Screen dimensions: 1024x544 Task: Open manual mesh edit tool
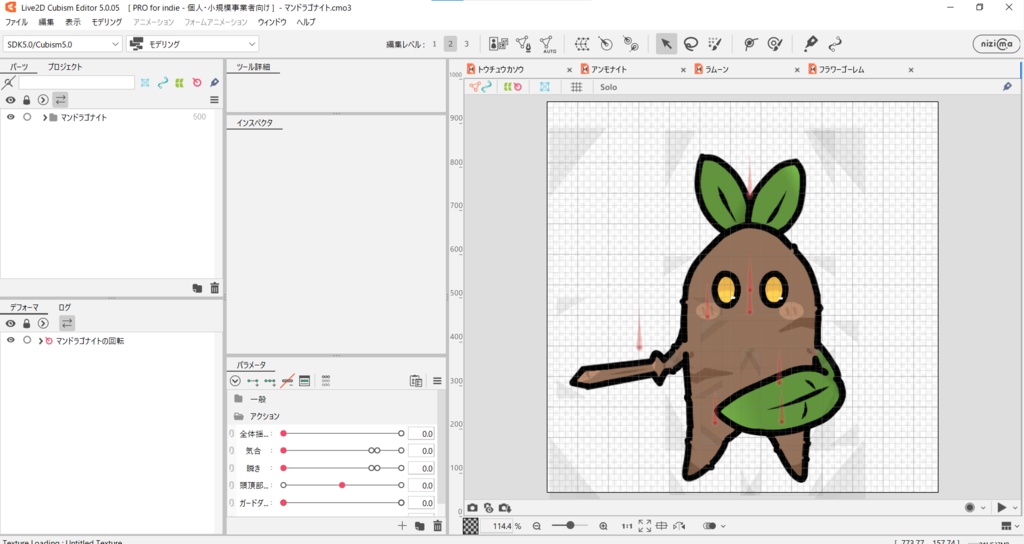tap(523, 44)
